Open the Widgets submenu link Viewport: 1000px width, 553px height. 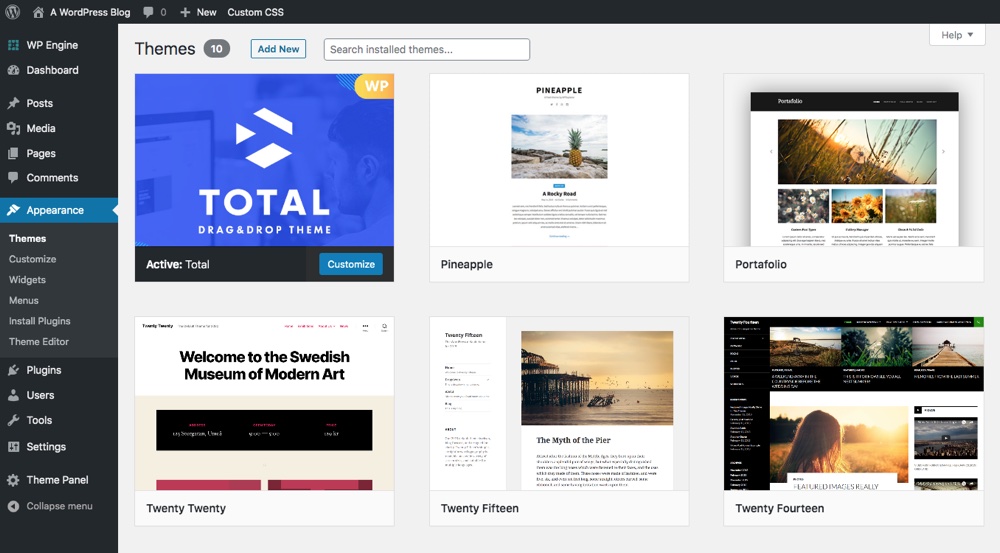27,279
